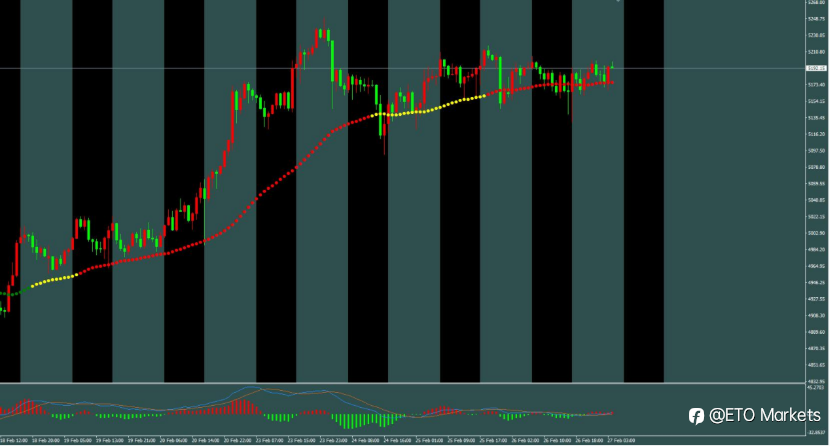The height and width of the screenshot is (447, 831).
Task: Click the 45.2703 indicator scale value
Action: tap(815, 388)
